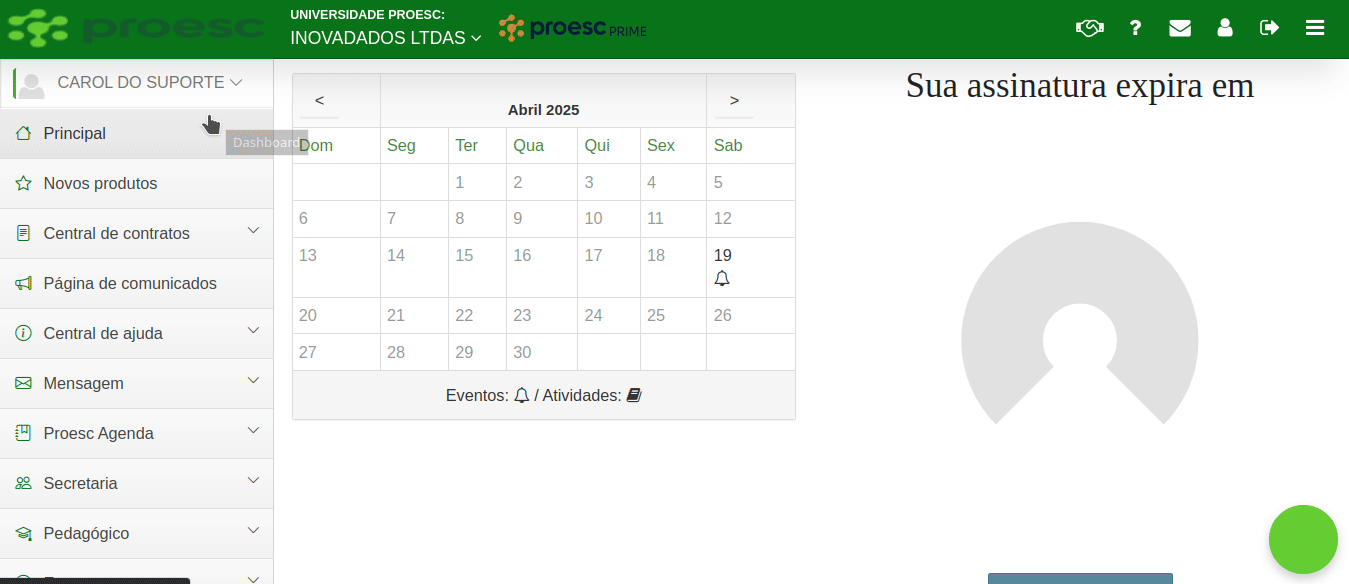This screenshot has height=584, width=1349.
Task: Open the help question mark icon
Action: [1135, 28]
